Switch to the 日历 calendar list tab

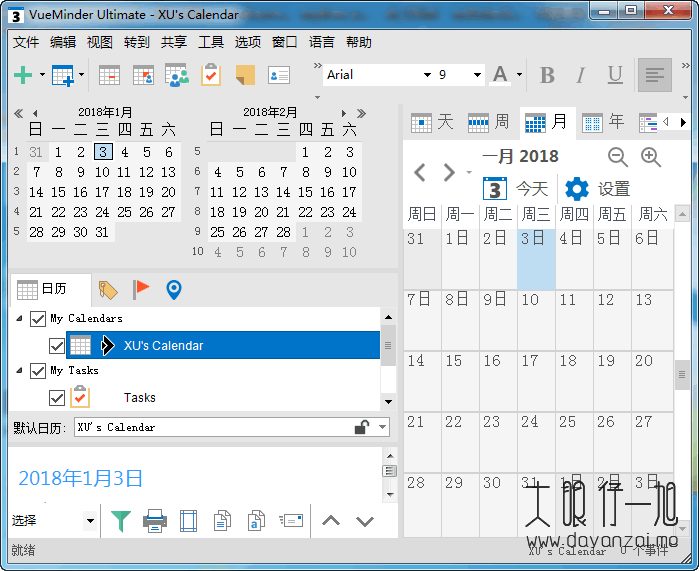(x=50, y=289)
